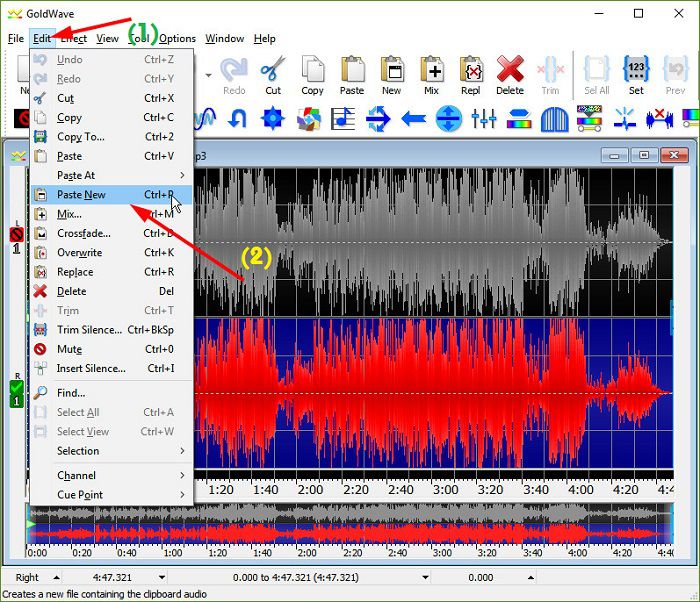Click the Redo toolbar icon

coord(234,75)
